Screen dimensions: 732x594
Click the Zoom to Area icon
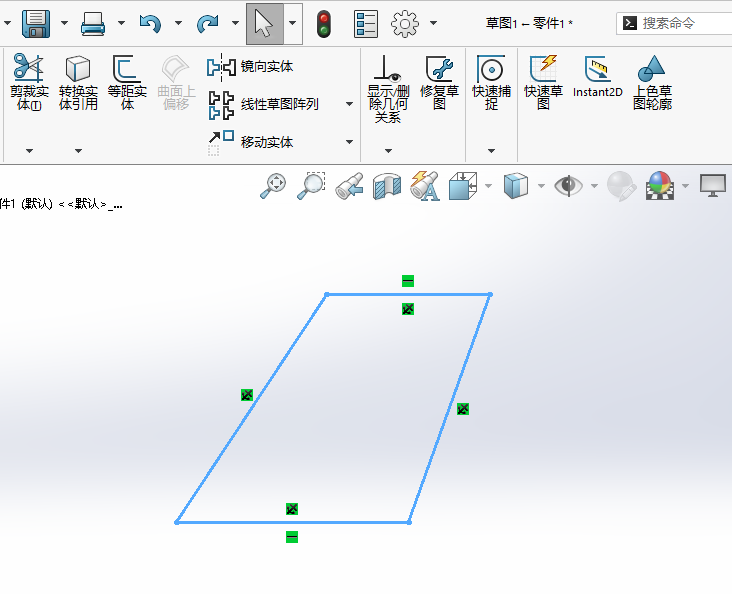(x=311, y=185)
